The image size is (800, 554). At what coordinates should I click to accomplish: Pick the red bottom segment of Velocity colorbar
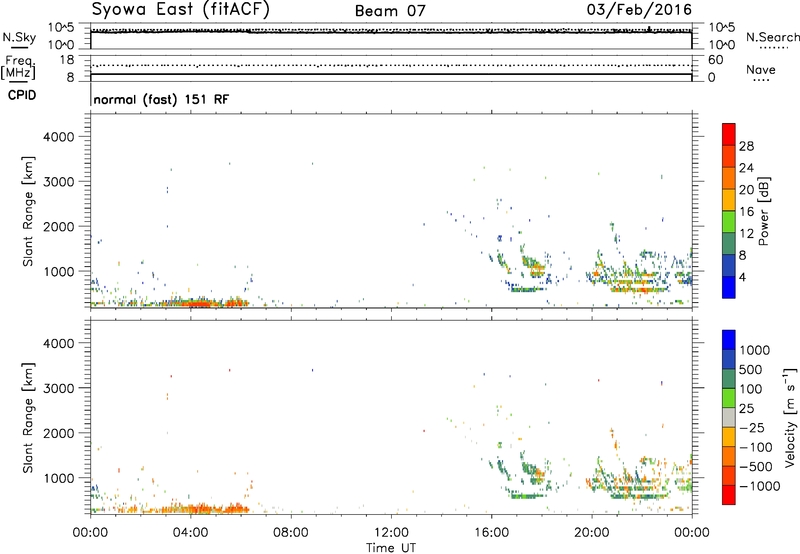pyautogui.click(x=729, y=495)
